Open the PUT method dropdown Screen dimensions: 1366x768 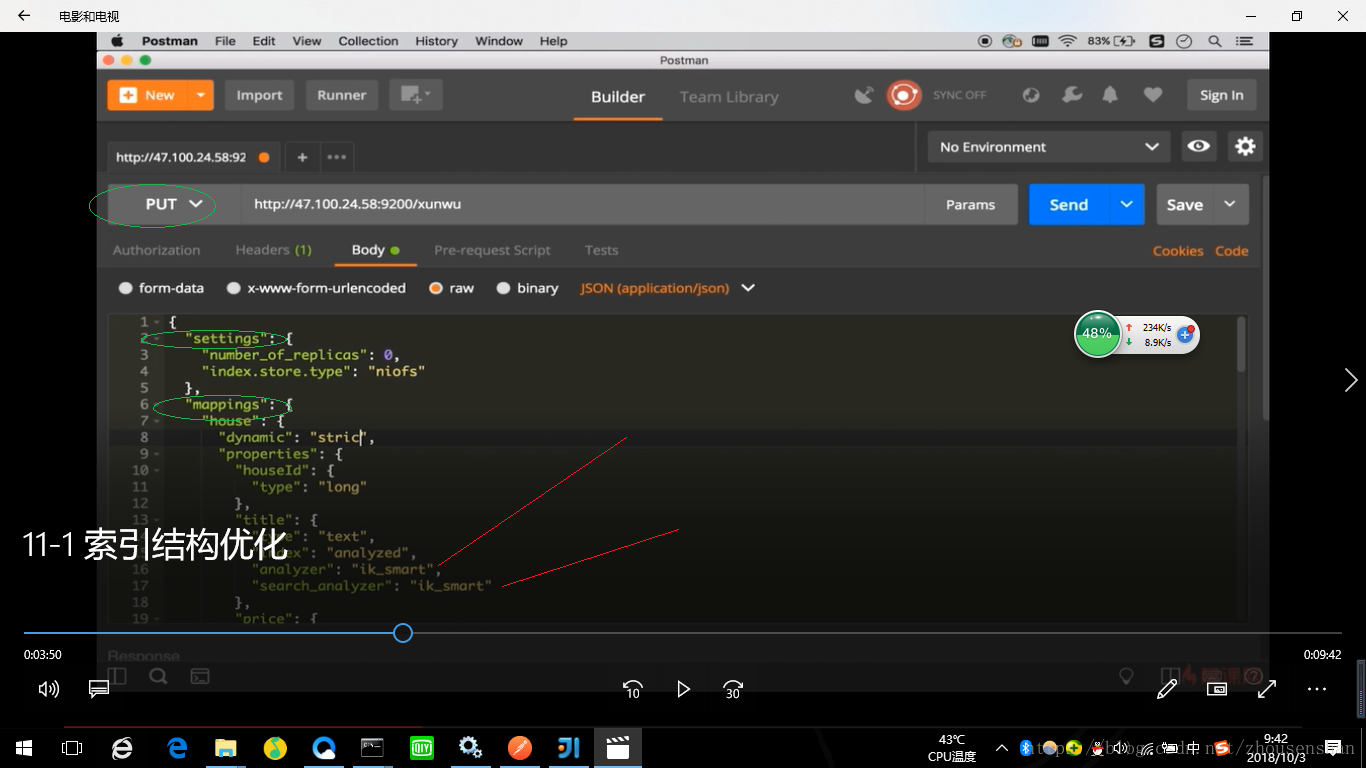point(175,204)
